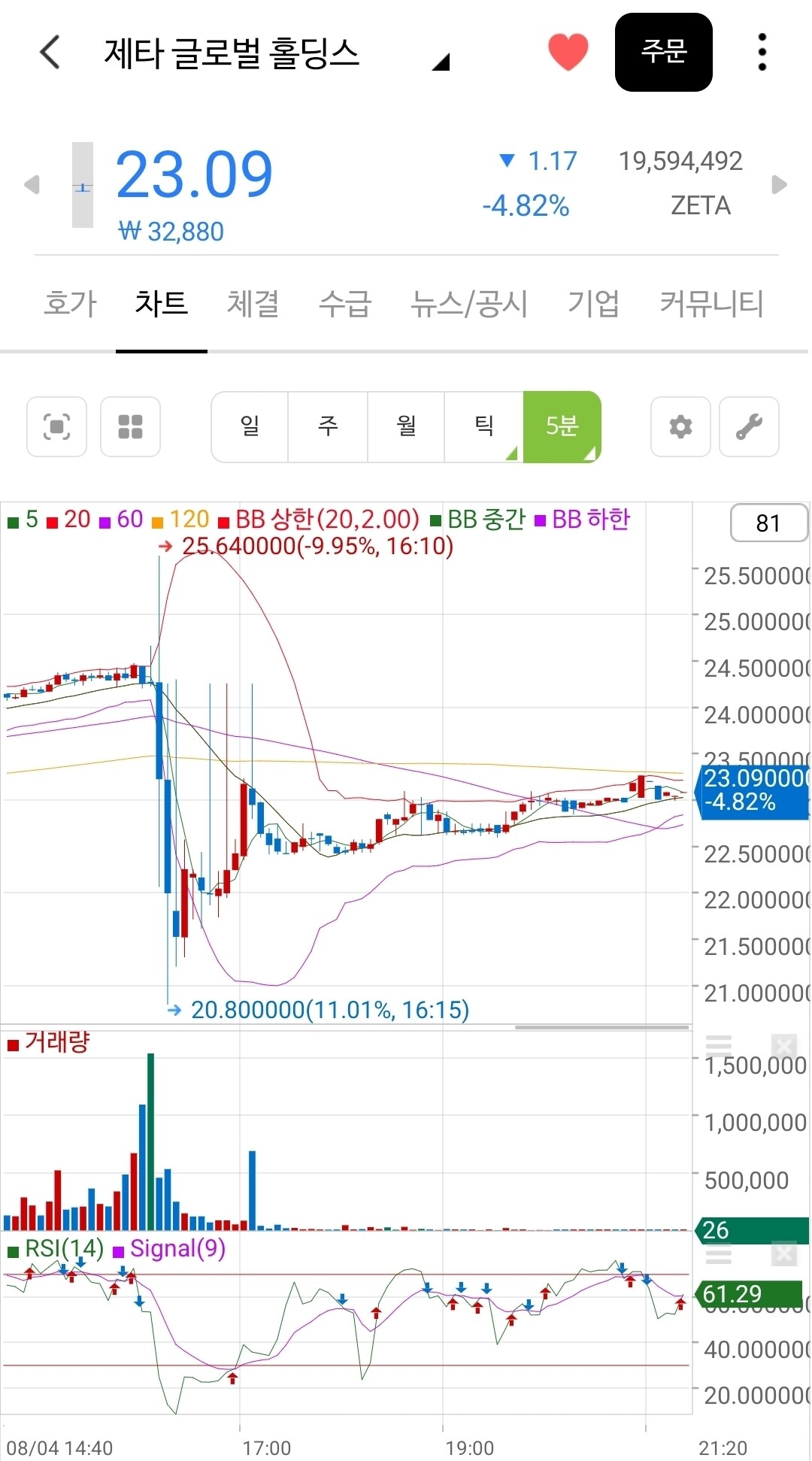Viewport: 812px width, 1461px height.
Task: Open chart settings gear icon
Action: [680, 426]
